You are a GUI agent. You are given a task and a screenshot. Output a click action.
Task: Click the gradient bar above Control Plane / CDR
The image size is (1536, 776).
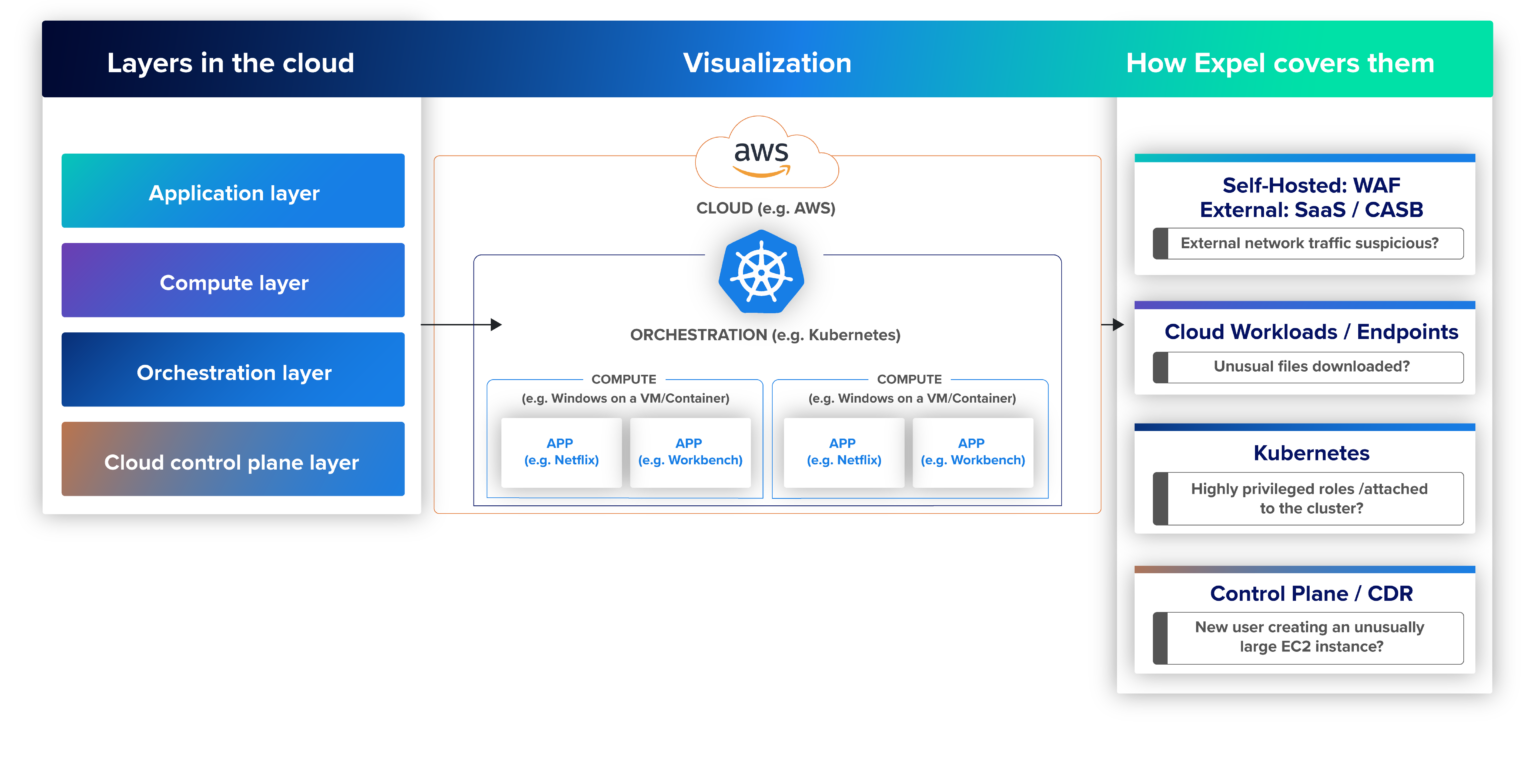pos(1304,568)
